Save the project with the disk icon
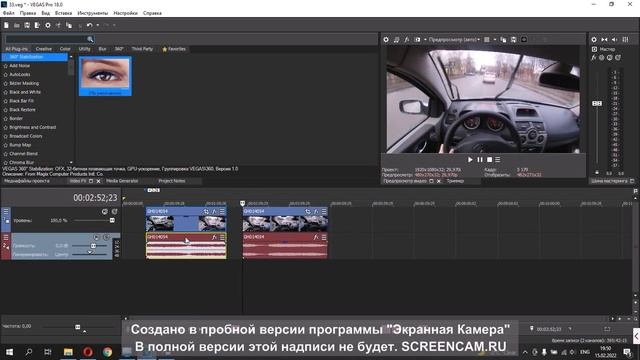The width and height of the screenshot is (640, 360). click(27, 25)
